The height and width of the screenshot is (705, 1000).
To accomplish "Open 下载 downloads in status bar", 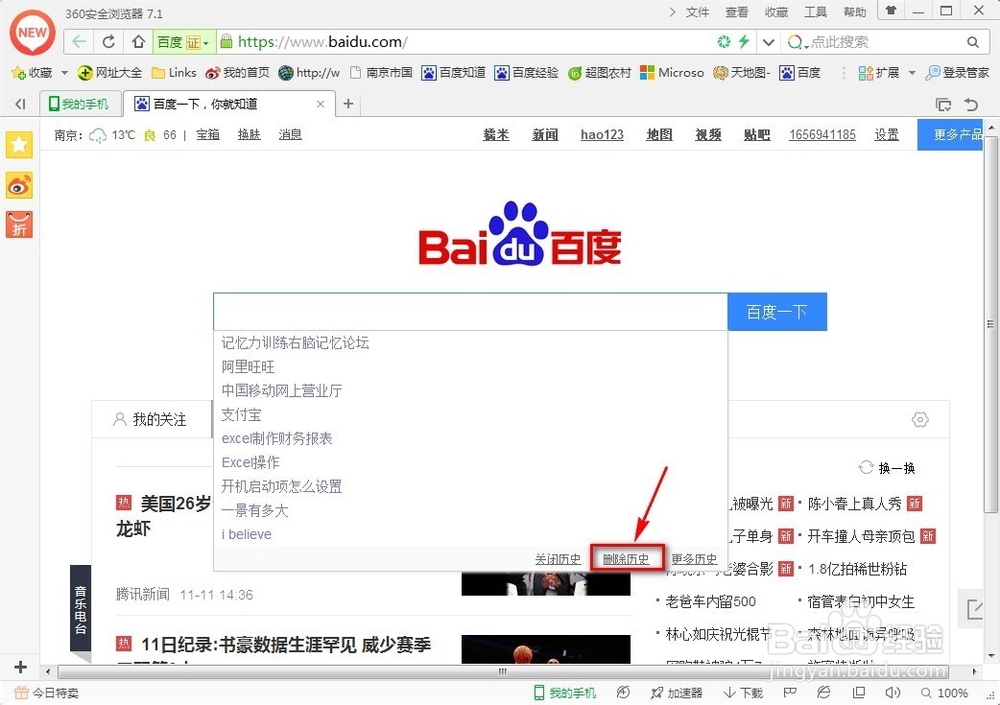I will point(744,693).
